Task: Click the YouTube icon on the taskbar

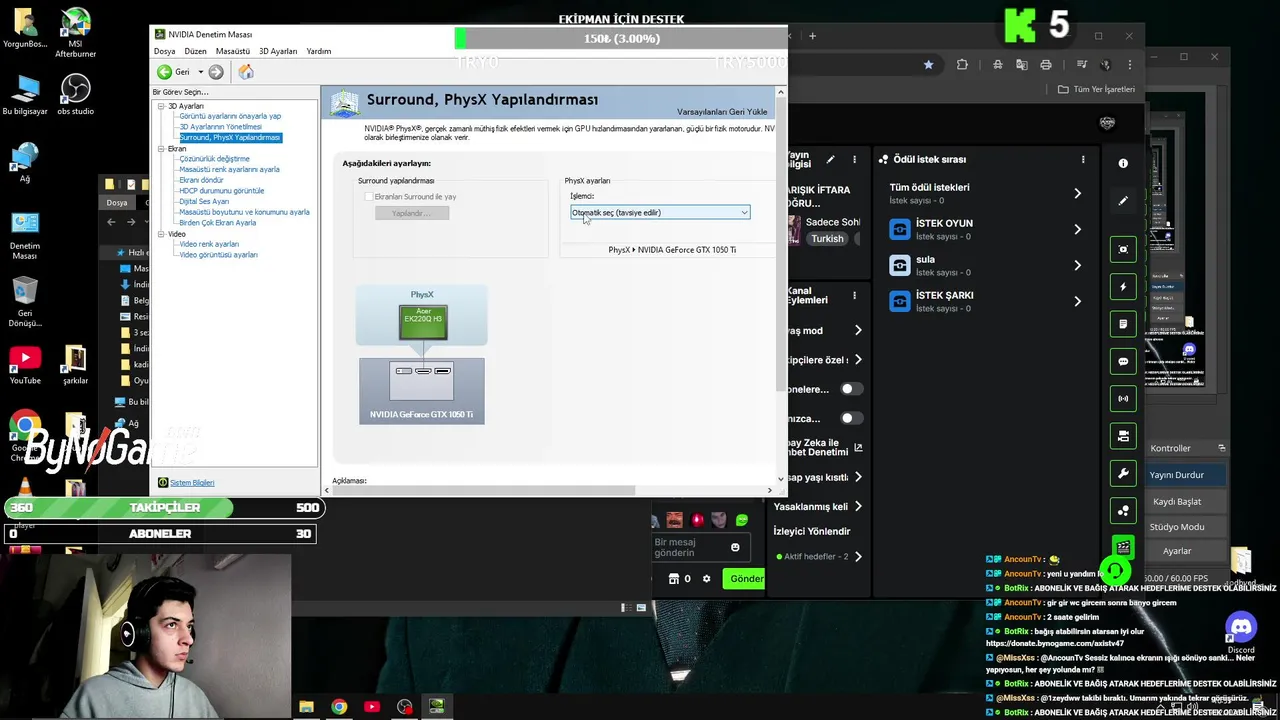Action: click(x=372, y=707)
